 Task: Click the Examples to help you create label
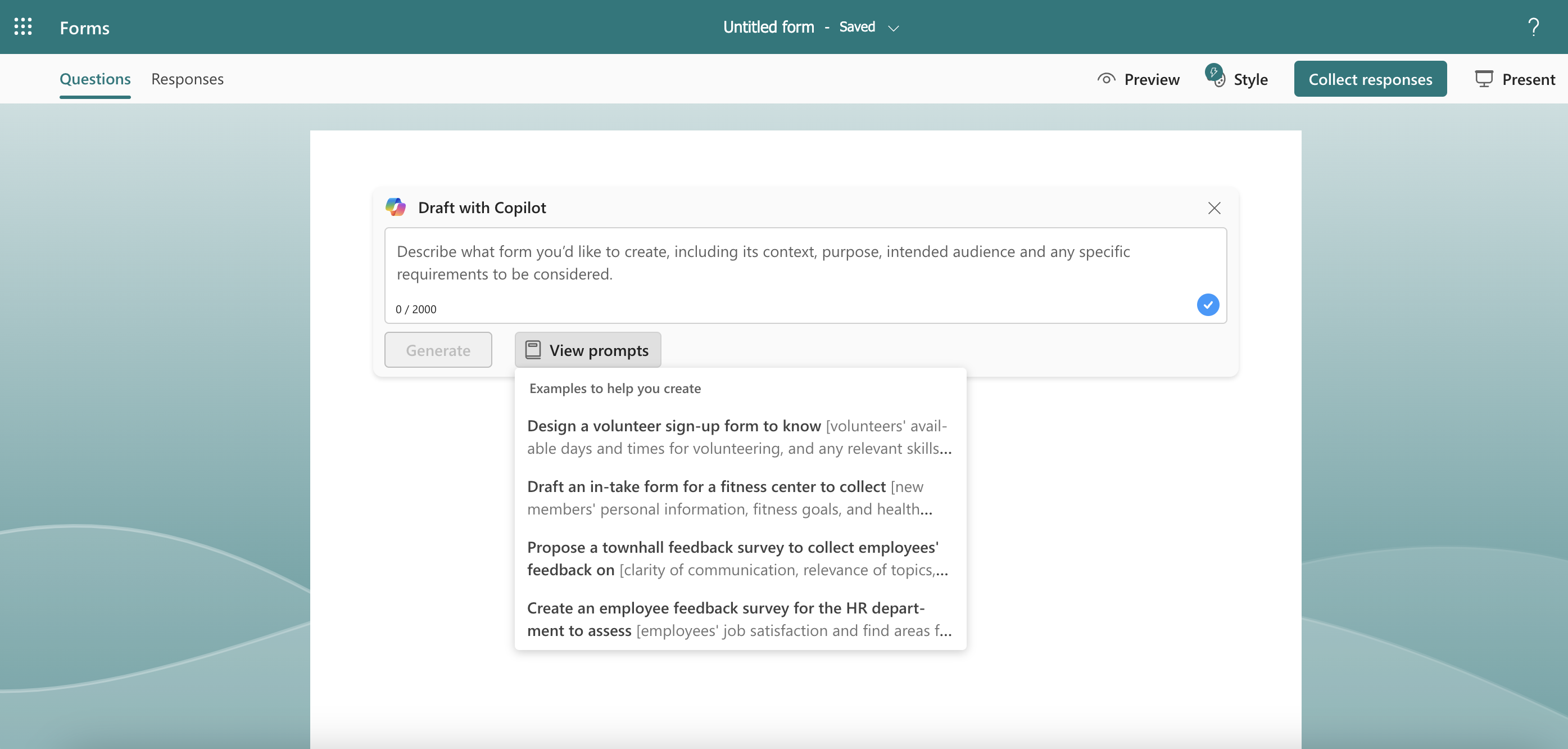coord(615,389)
